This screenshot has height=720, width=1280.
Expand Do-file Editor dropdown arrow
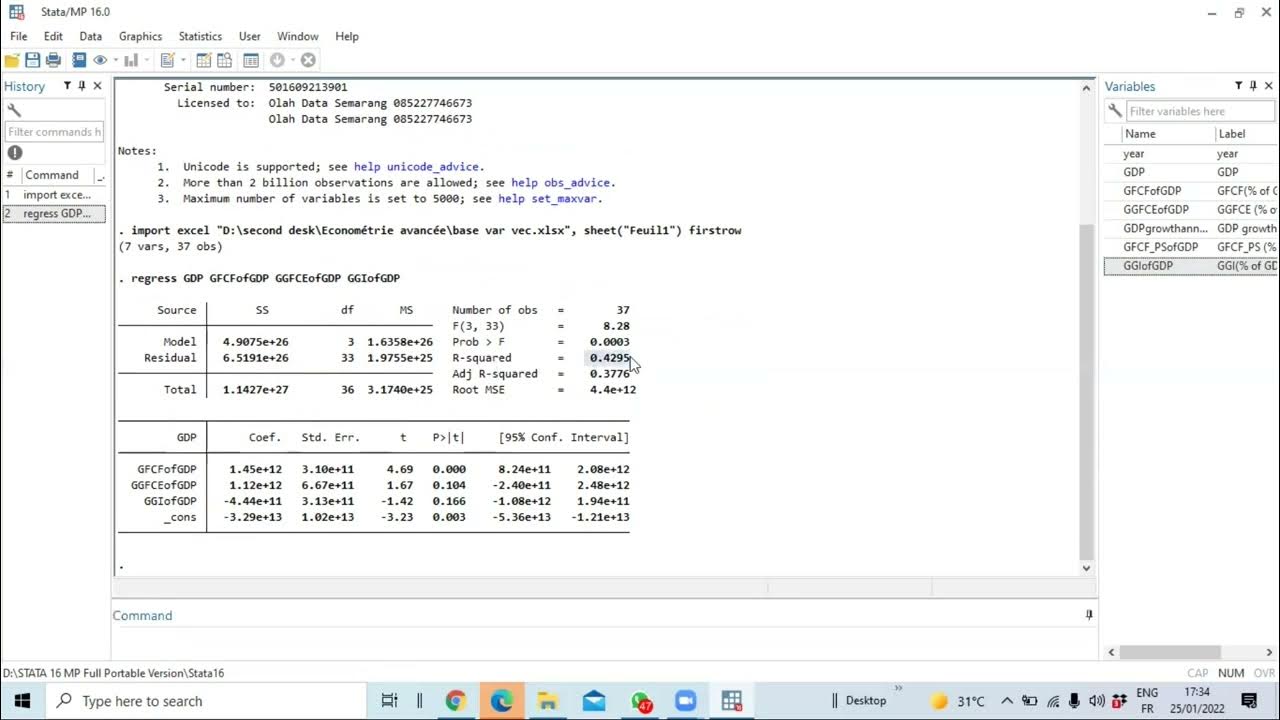click(x=183, y=60)
